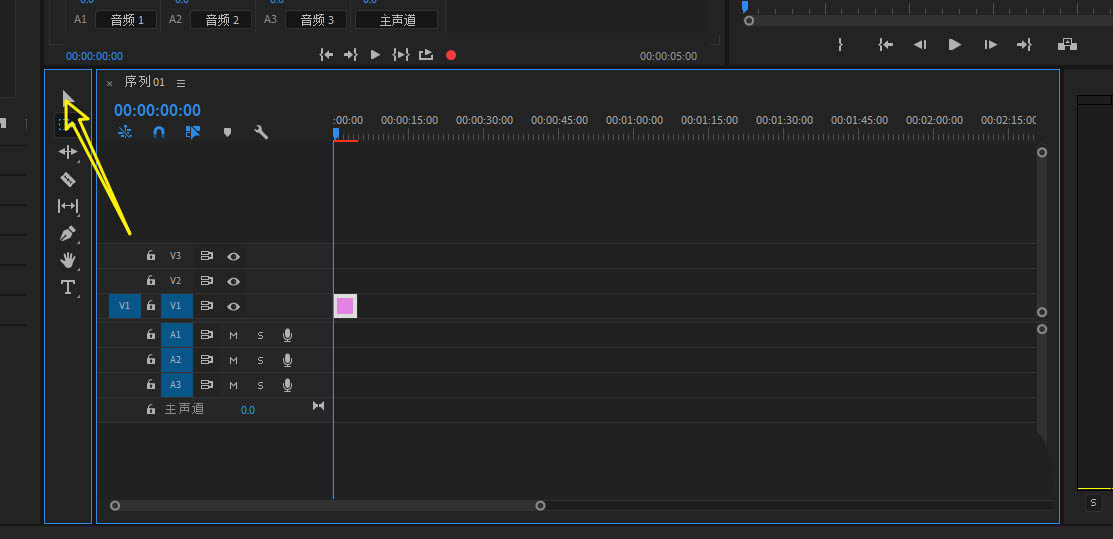This screenshot has height=539, width=1113.
Task: Toggle lock on audio track A3
Action: point(150,384)
